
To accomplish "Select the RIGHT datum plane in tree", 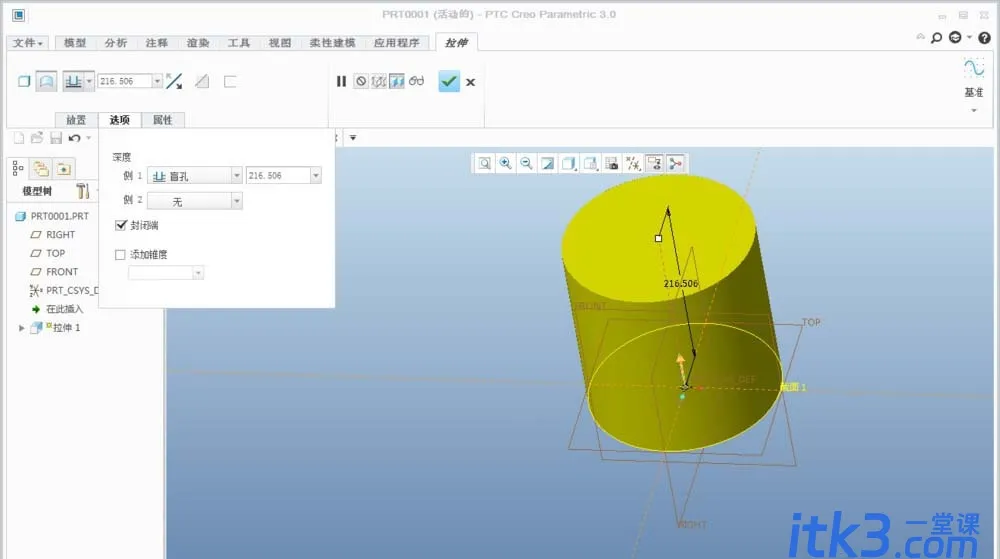I will [60, 235].
